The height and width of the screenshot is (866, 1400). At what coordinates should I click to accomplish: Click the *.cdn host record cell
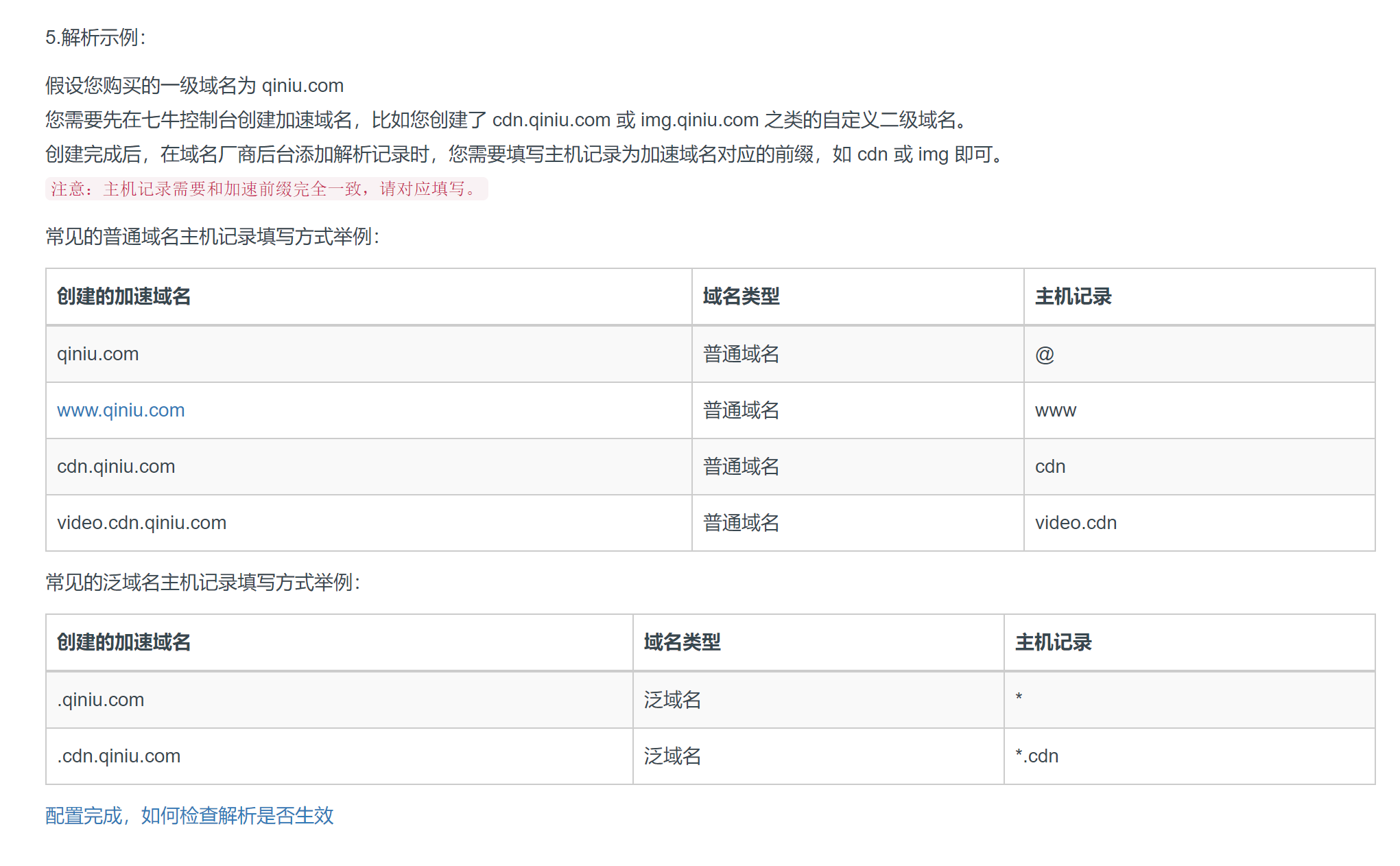tap(1036, 756)
